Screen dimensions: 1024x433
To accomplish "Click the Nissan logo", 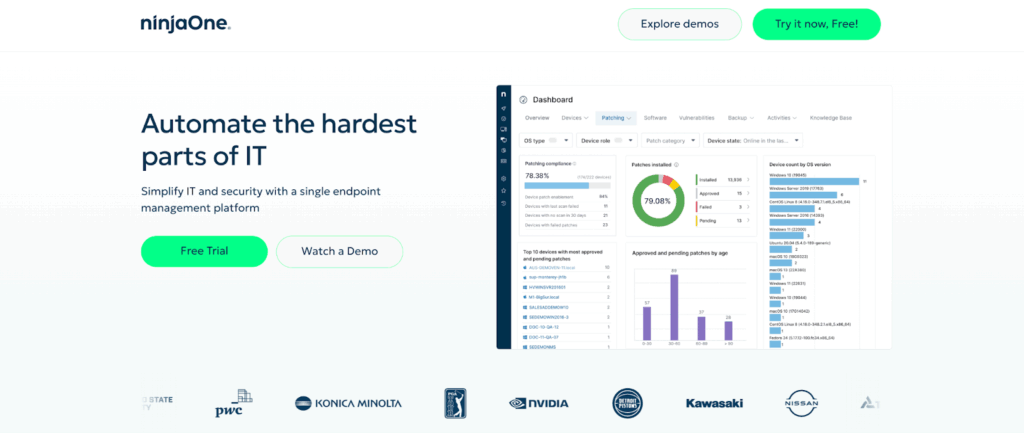I will tap(804, 403).
